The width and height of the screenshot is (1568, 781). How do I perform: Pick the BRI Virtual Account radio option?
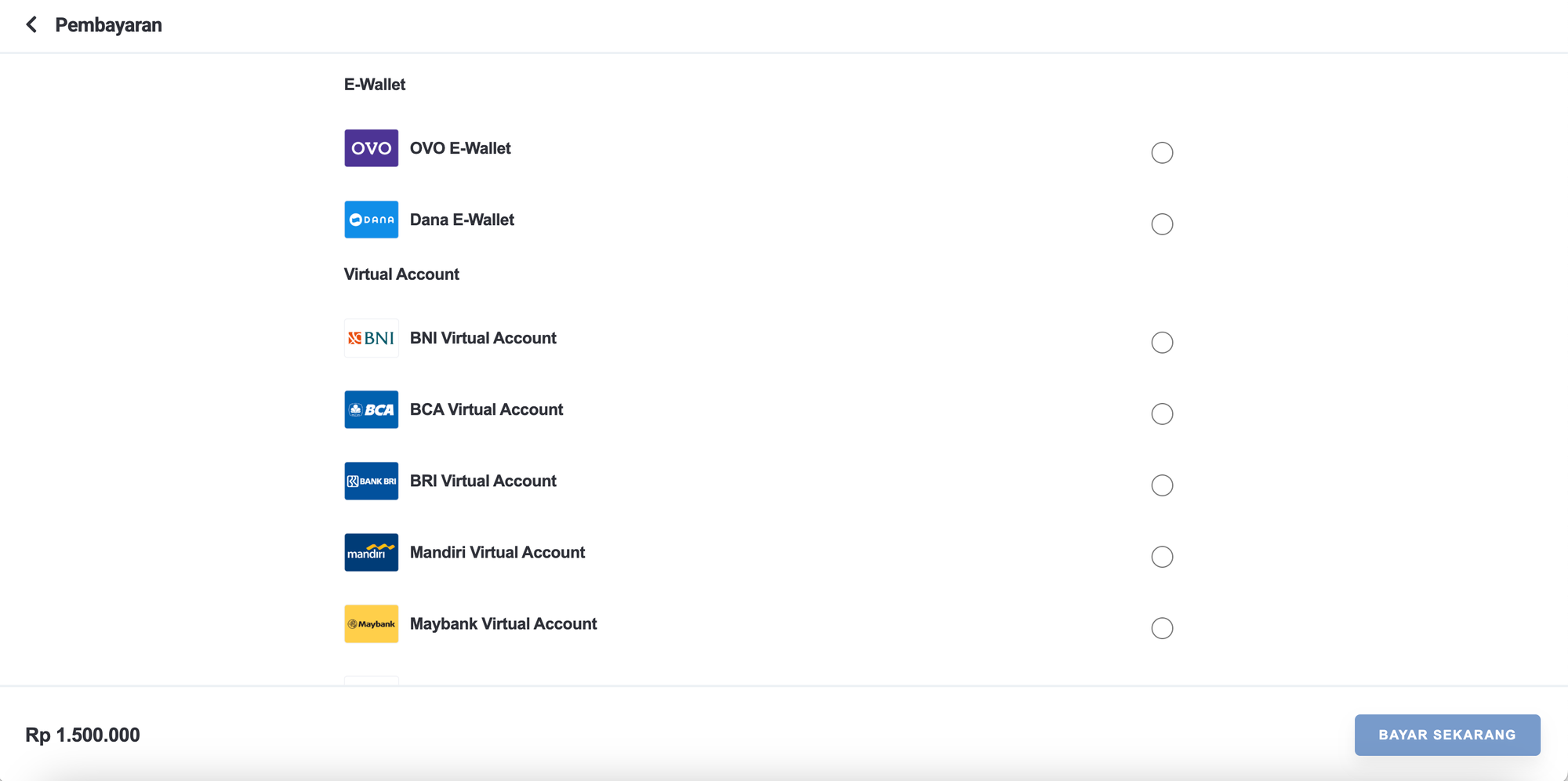click(1162, 485)
